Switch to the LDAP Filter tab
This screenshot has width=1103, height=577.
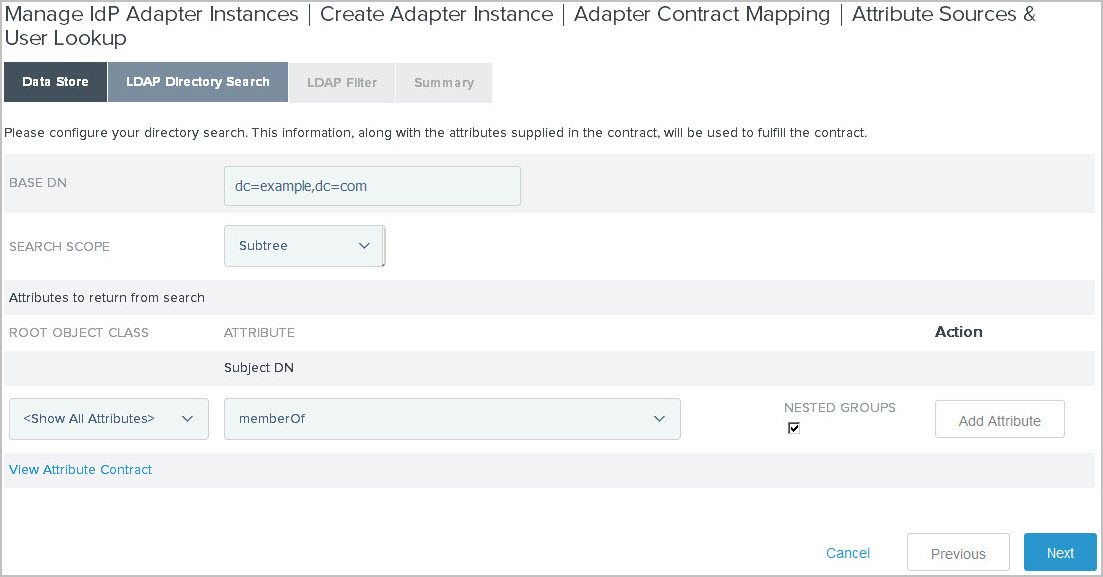[x=341, y=82]
